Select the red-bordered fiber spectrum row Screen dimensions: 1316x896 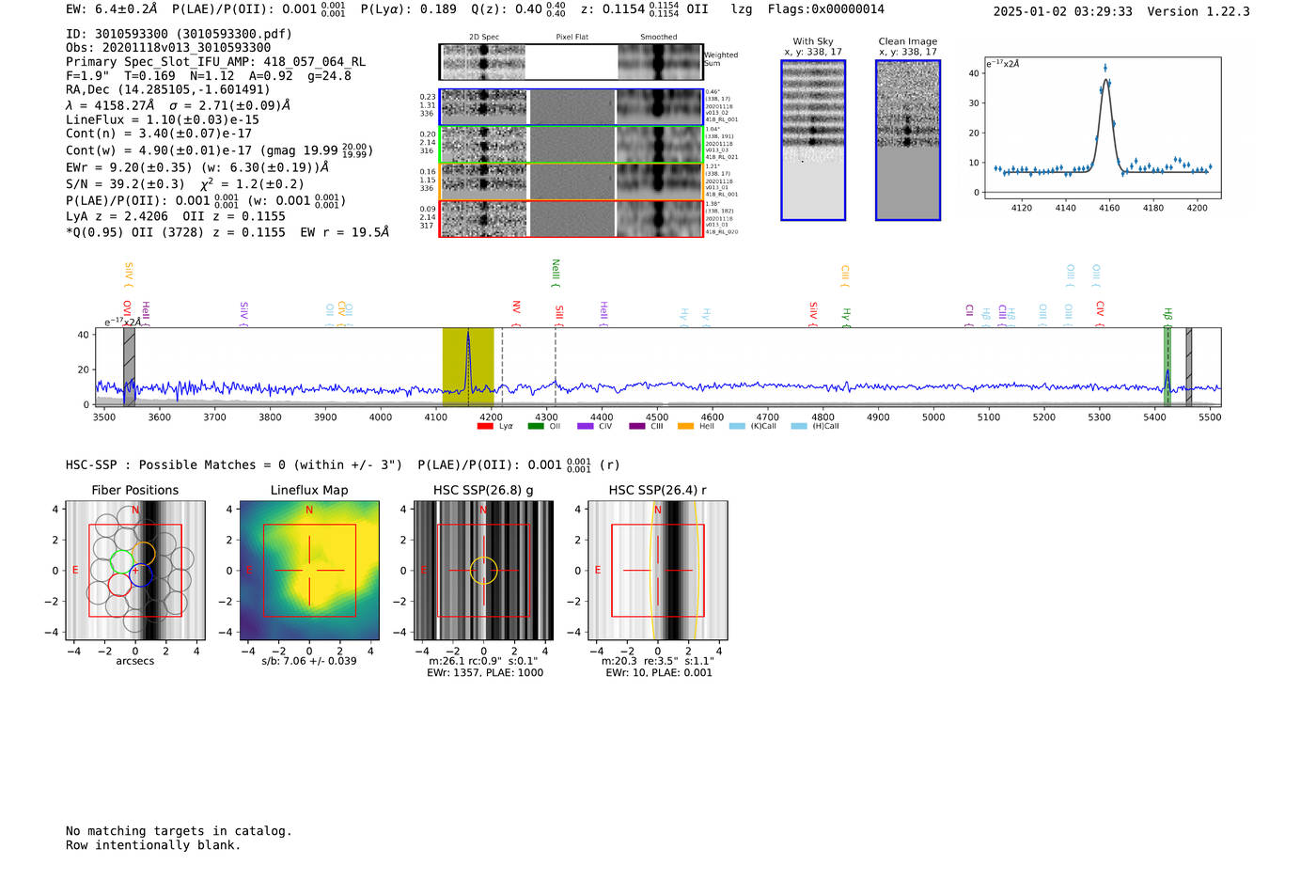click(571, 218)
